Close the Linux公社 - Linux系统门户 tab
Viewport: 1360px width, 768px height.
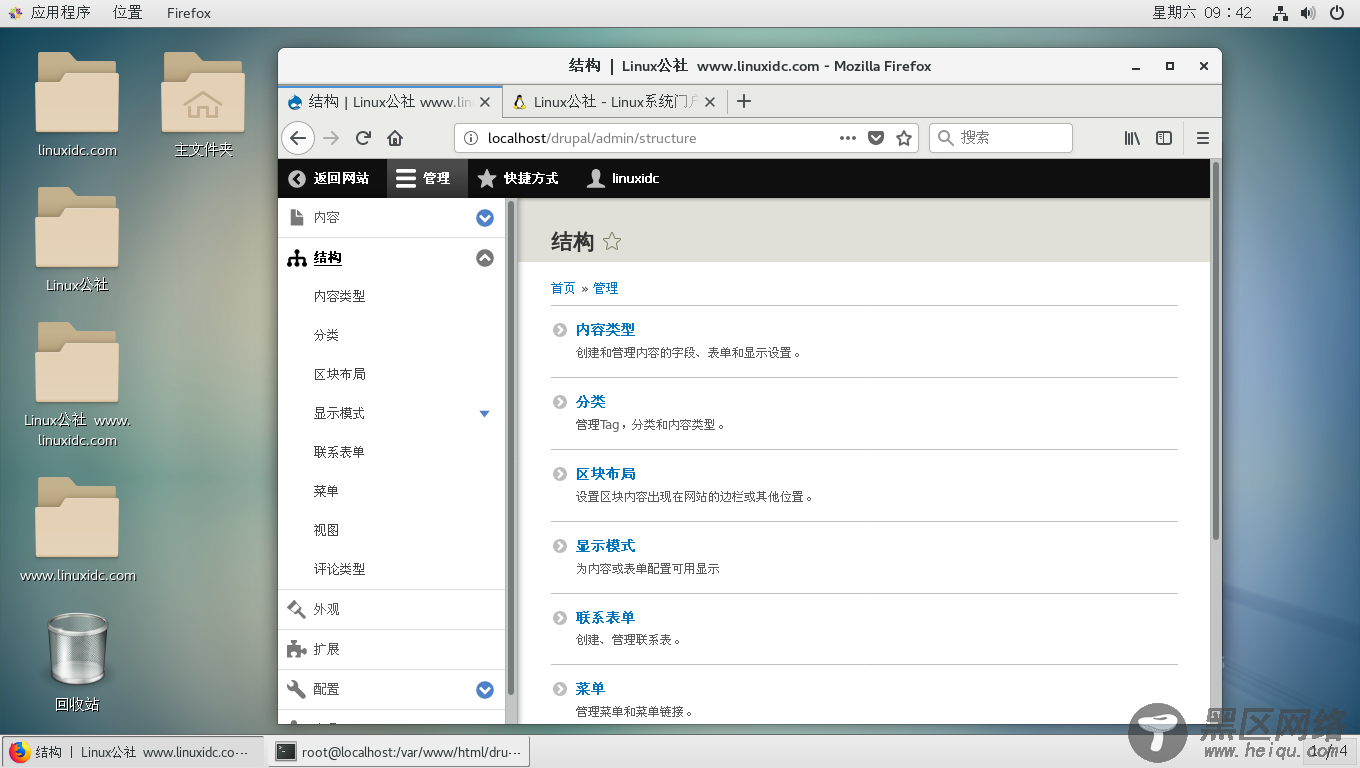pyautogui.click(x=710, y=102)
